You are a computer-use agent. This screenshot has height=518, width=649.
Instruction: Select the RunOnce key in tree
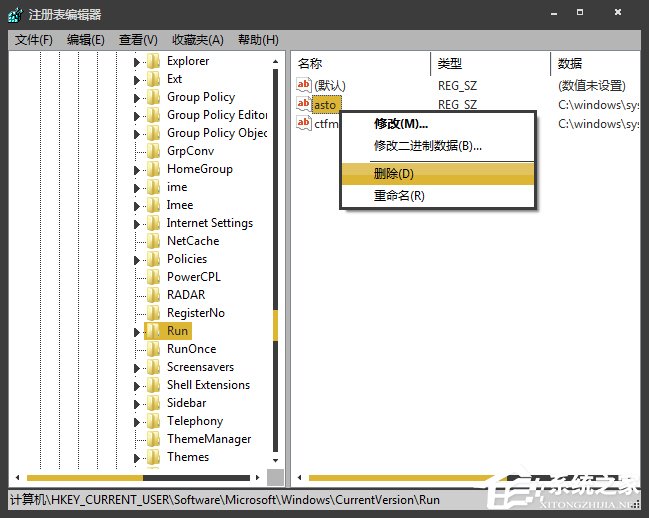pos(191,349)
